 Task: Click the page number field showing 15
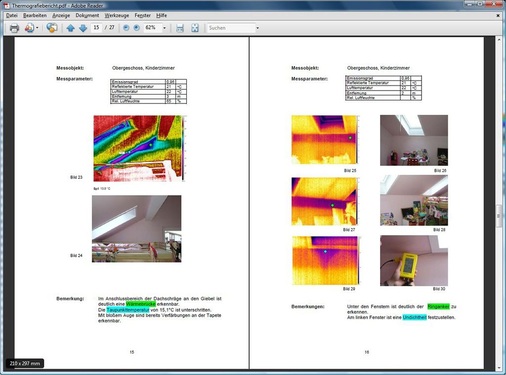tap(96, 28)
